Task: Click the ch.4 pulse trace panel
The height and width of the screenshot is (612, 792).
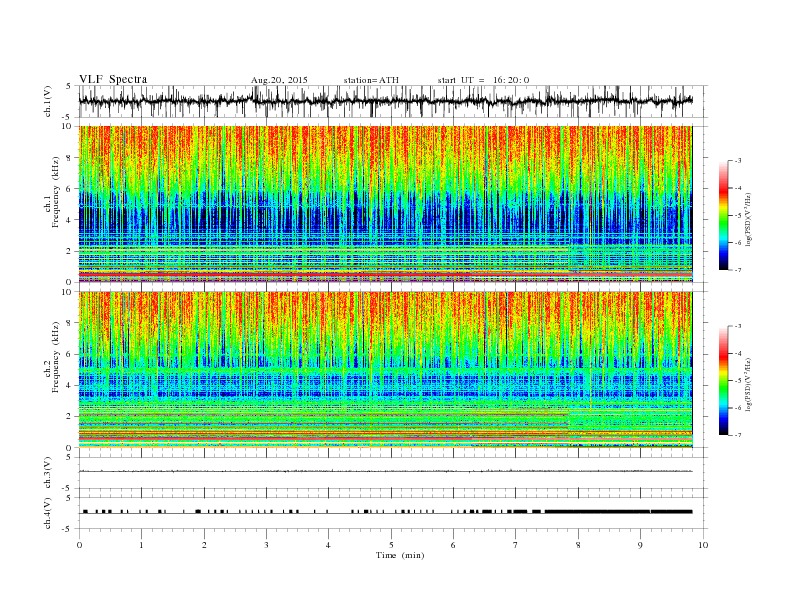Action: [x=392, y=513]
